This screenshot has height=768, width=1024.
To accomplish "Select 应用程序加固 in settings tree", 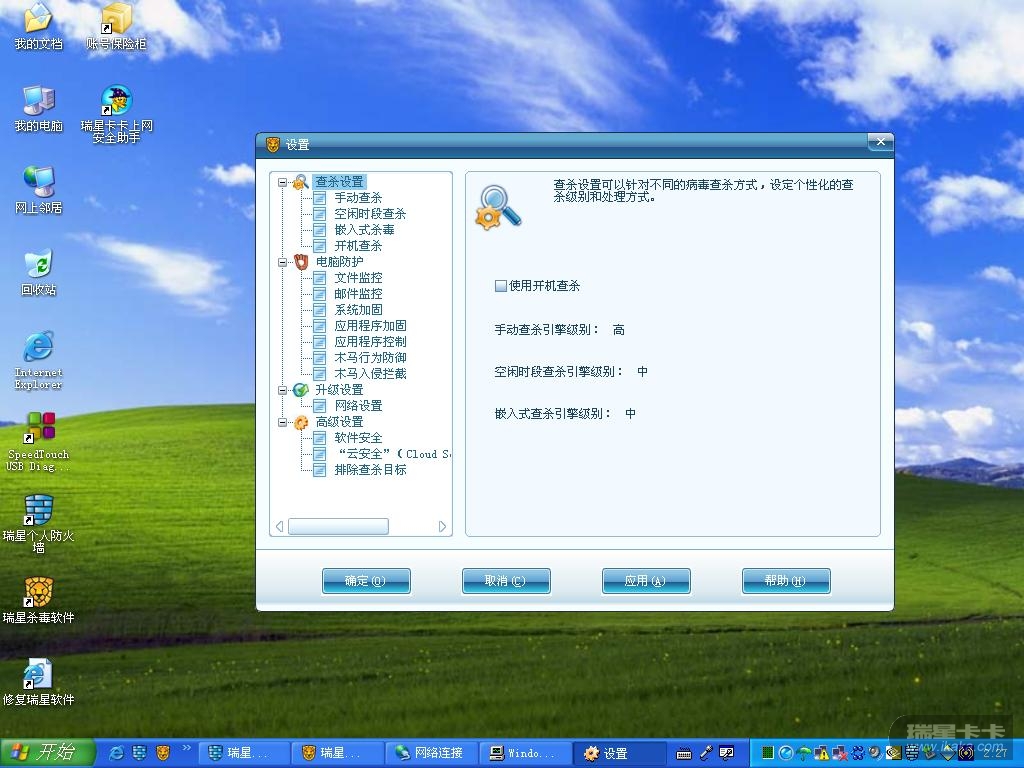I will pos(370,326).
